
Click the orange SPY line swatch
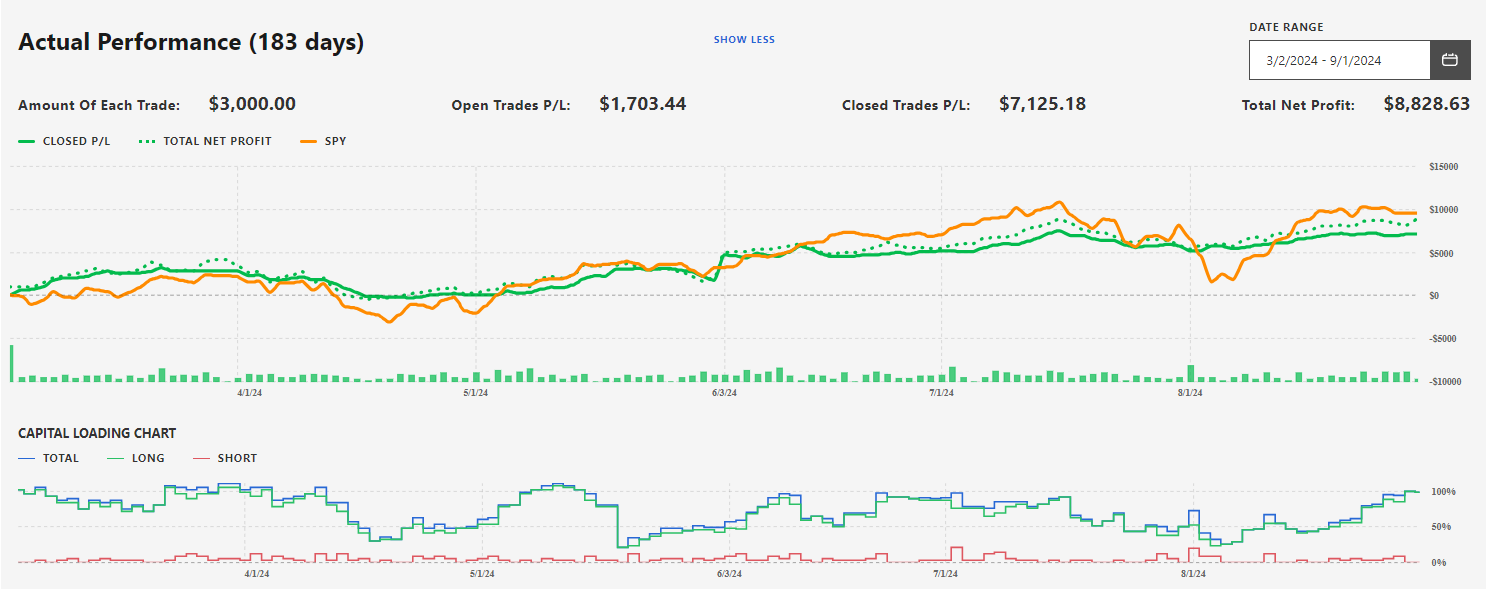(x=308, y=142)
